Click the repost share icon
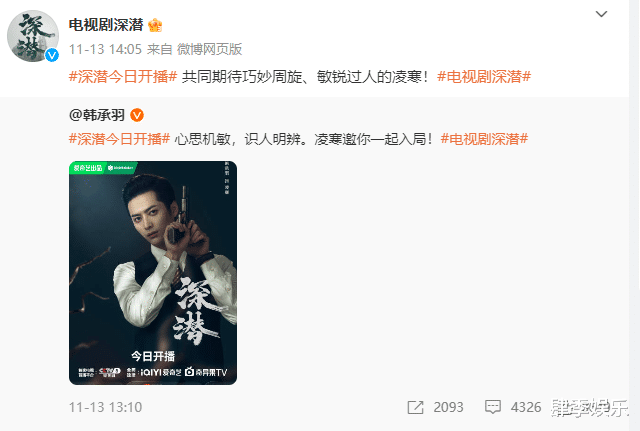Viewport: 640px width, 431px height. [416, 407]
